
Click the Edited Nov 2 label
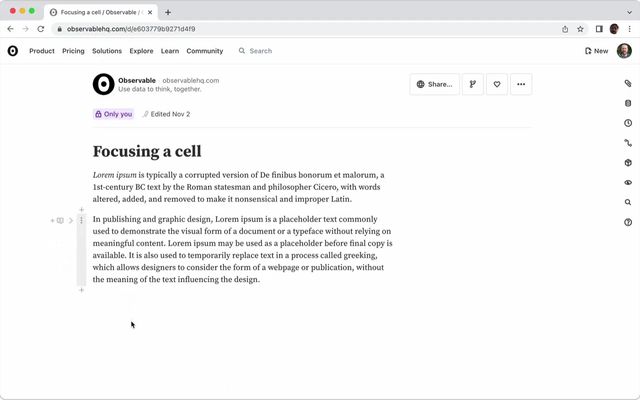[166, 114]
